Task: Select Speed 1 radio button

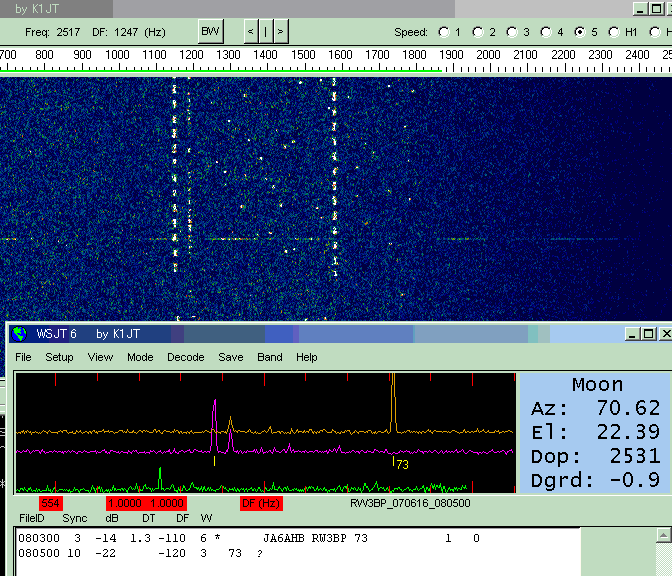Action: pyautogui.click(x=443, y=32)
